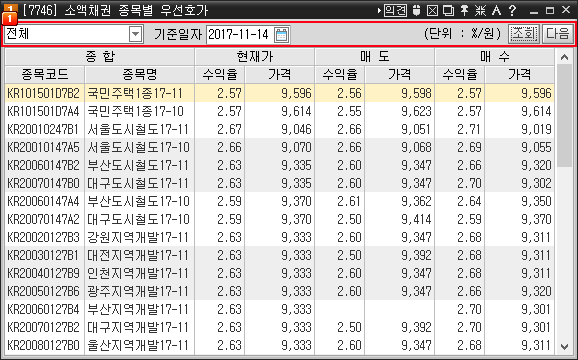
Task: Select row code KR10150107B2
Action: (x=43, y=93)
